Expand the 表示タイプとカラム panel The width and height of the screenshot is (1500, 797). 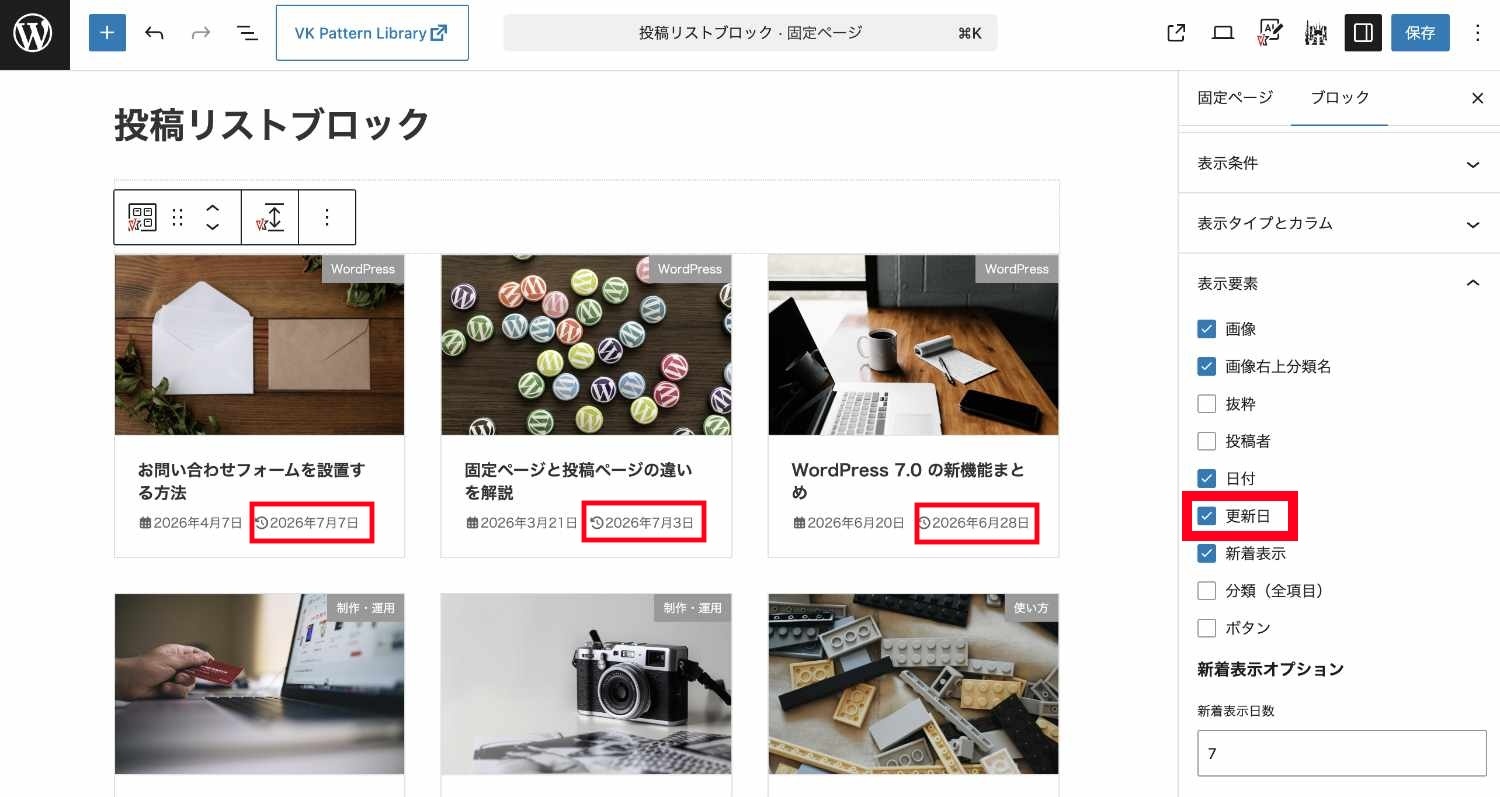click(1339, 224)
